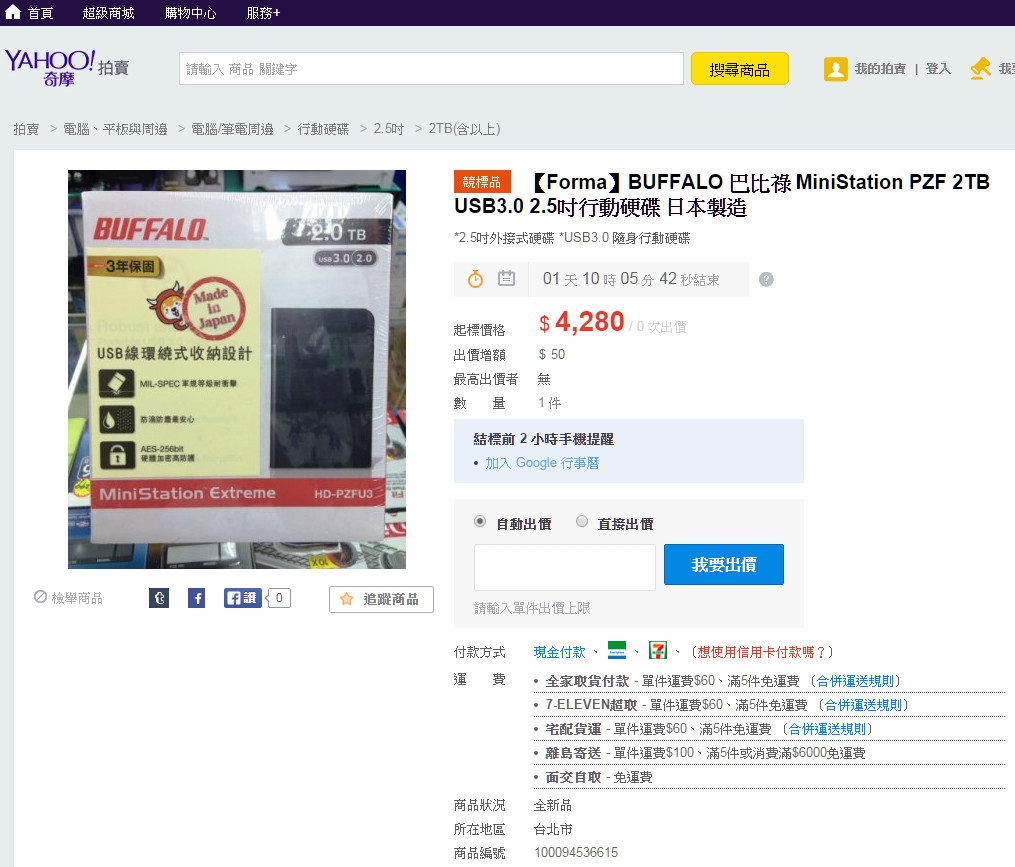Open 想使用信用卡付款嗎 link
The width and height of the screenshot is (1015, 867).
click(x=763, y=652)
